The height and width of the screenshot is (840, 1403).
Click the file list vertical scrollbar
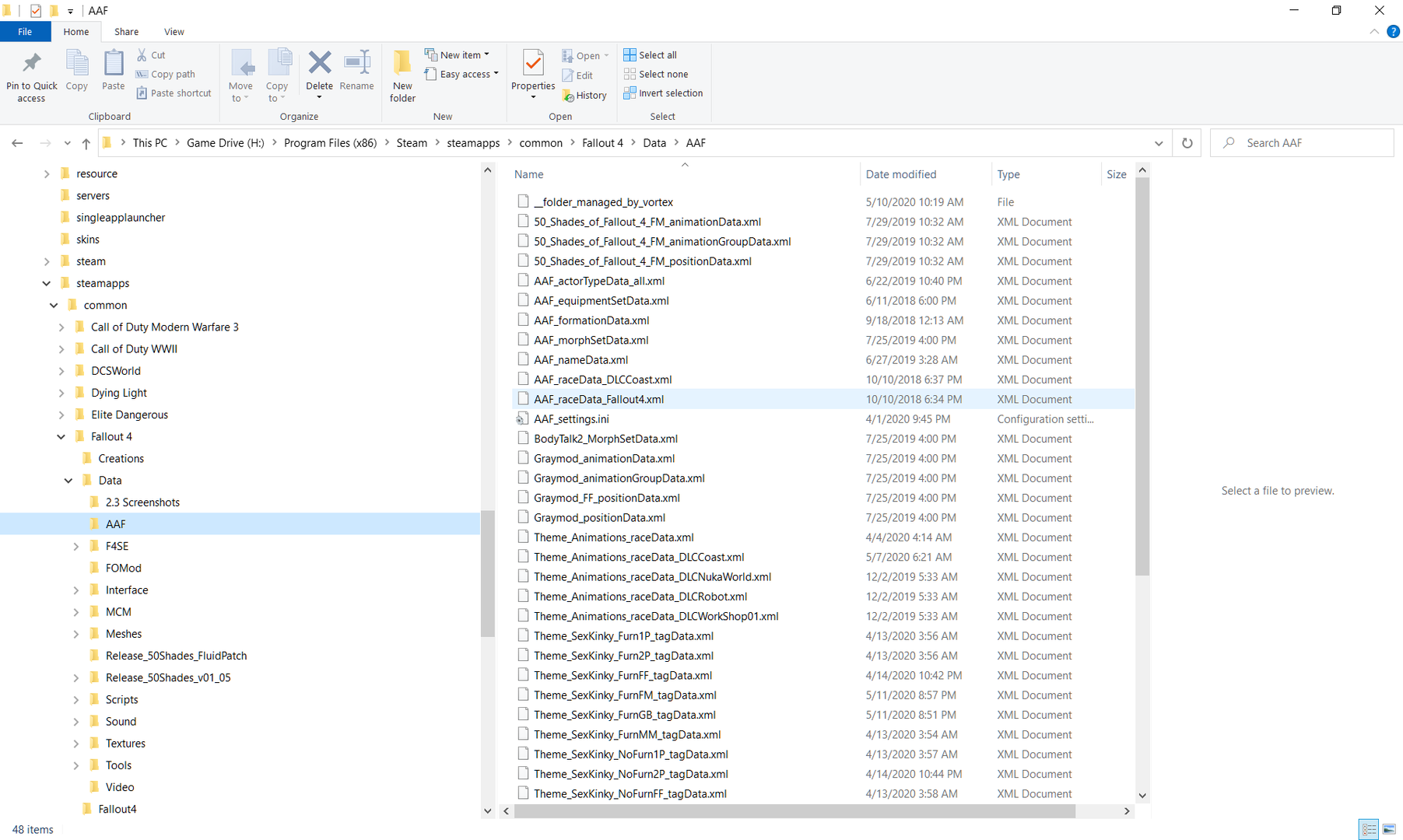coord(1142,376)
